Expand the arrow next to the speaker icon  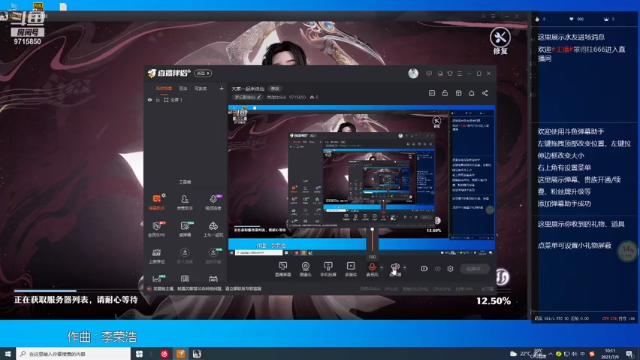404,268
